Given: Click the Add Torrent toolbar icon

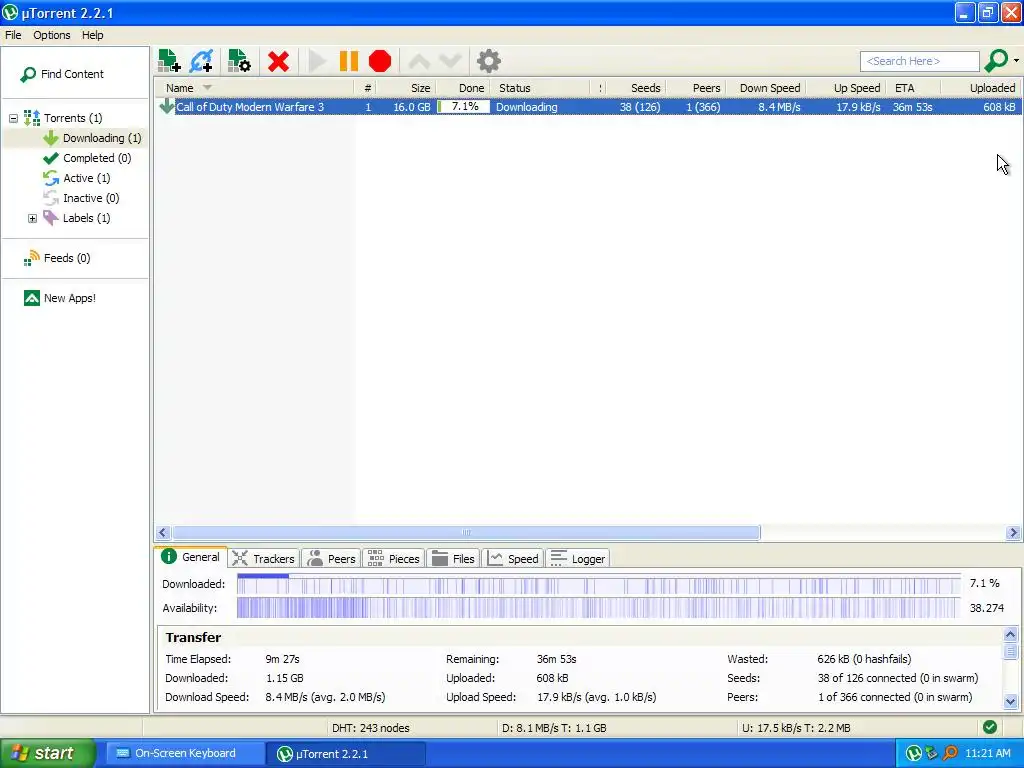Looking at the screenshot, I should pos(169,61).
